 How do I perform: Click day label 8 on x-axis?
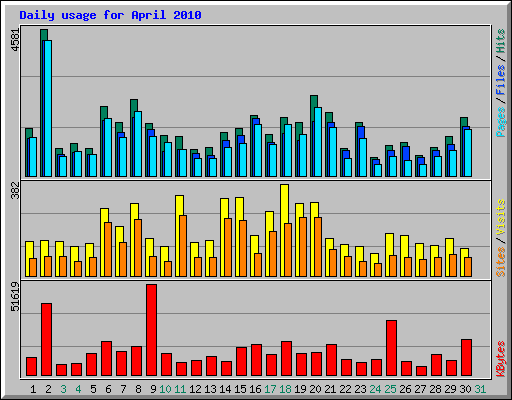[138, 389]
